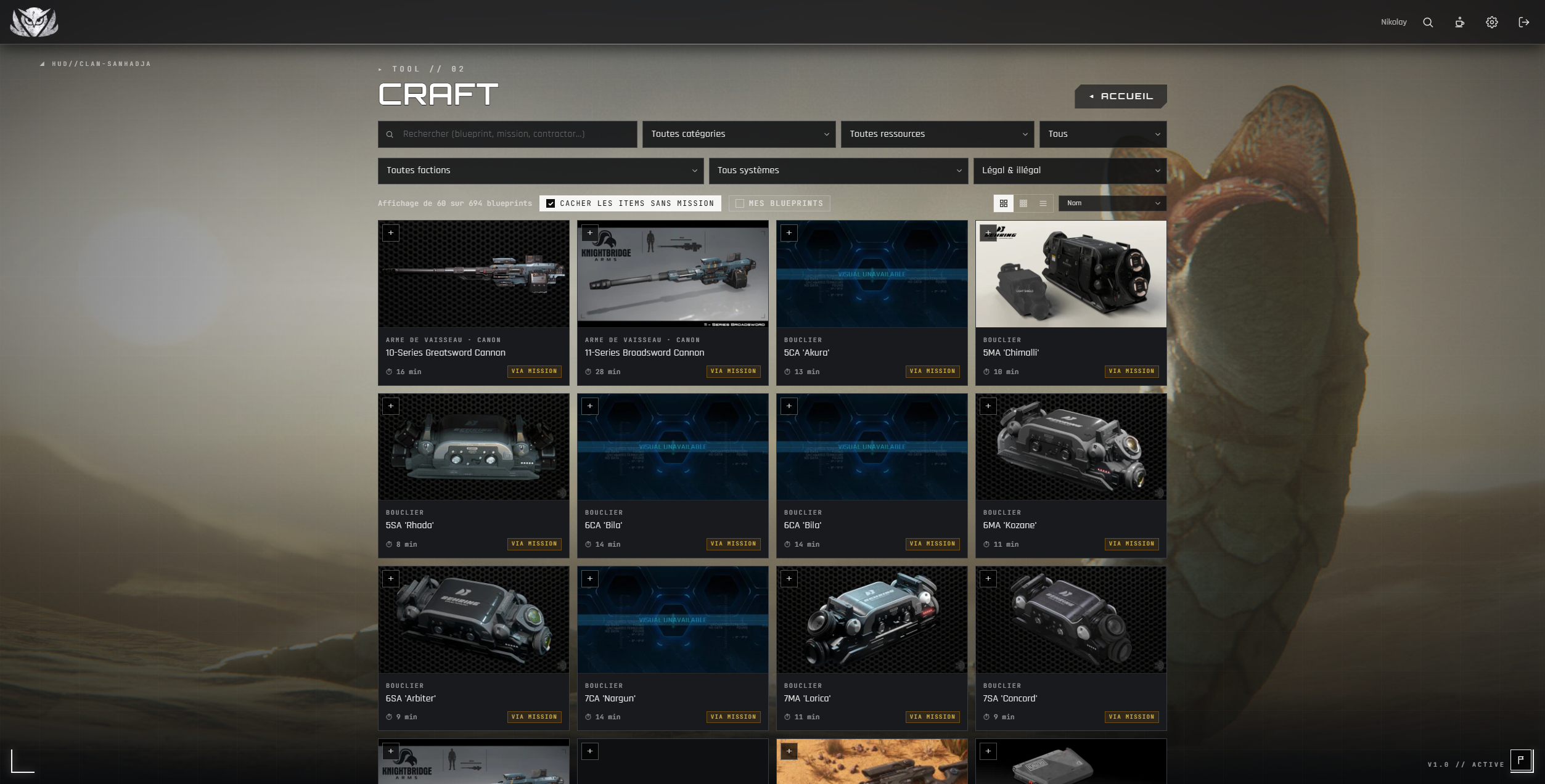Click plus icon on bottom-row desert image card
Image resolution: width=1545 pixels, height=784 pixels.
click(x=789, y=751)
